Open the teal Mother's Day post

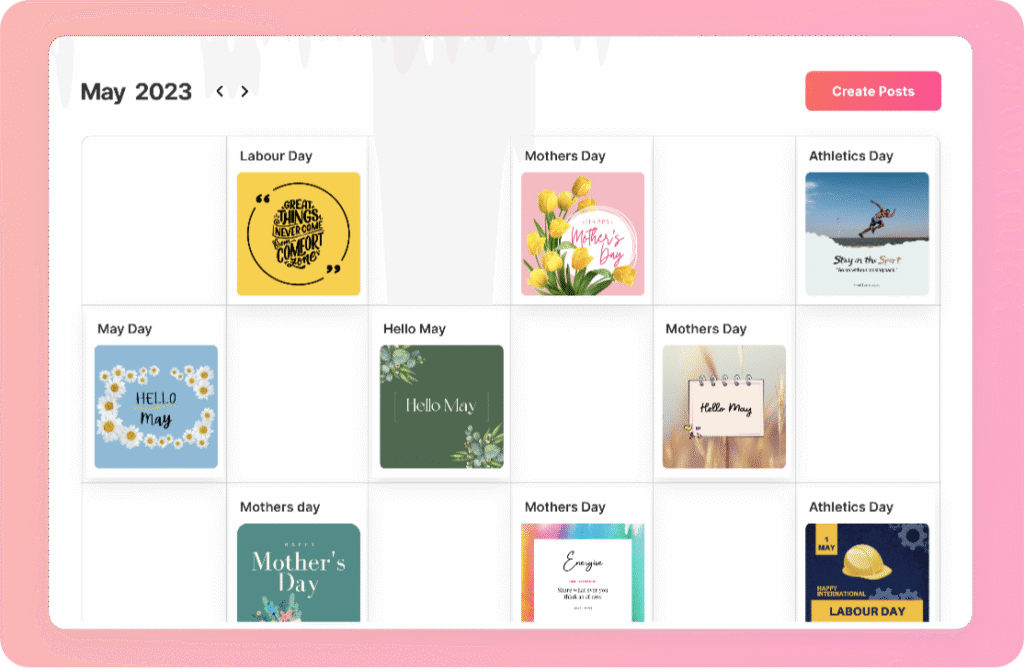tap(298, 572)
